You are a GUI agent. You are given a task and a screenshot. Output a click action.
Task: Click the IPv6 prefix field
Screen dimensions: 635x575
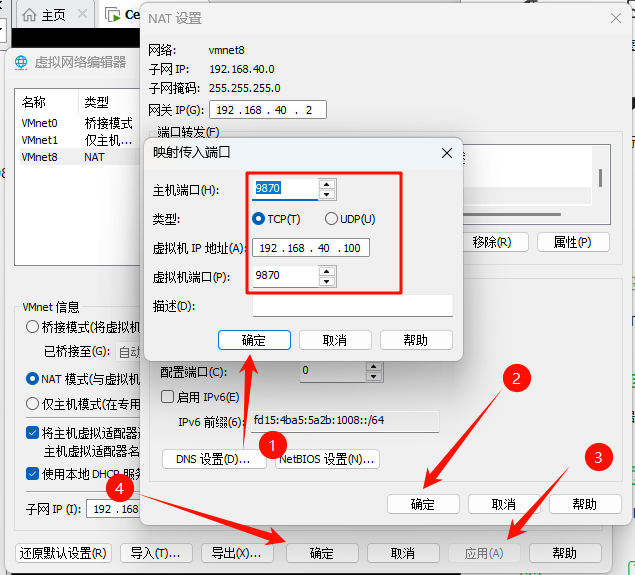coord(345,421)
